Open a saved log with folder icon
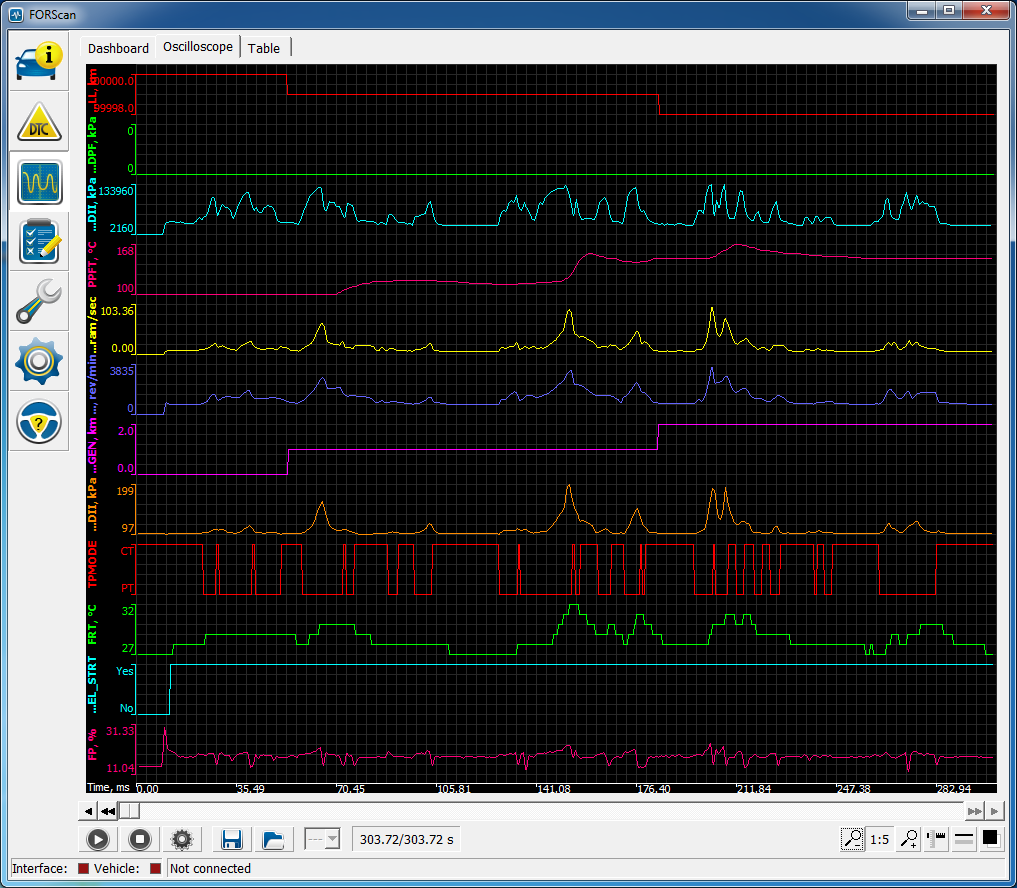 click(x=271, y=840)
